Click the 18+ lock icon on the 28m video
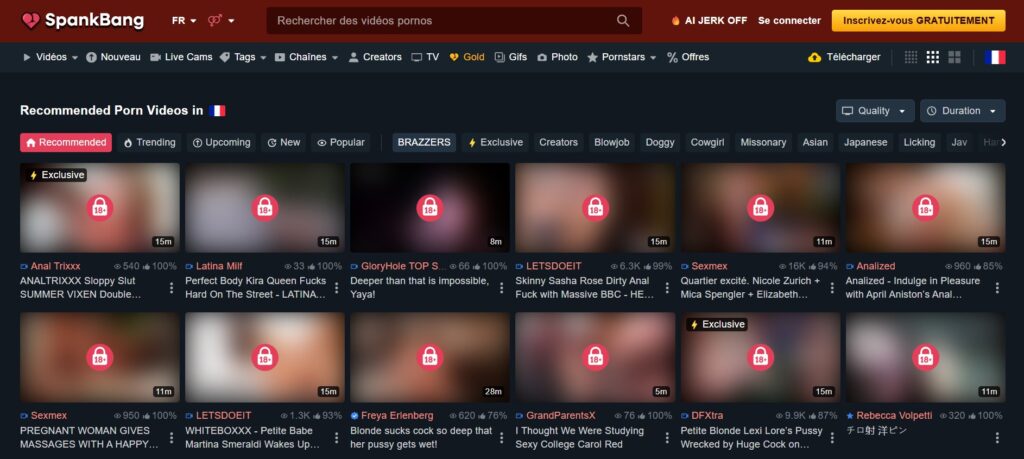1024x459 pixels. click(x=430, y=358)
